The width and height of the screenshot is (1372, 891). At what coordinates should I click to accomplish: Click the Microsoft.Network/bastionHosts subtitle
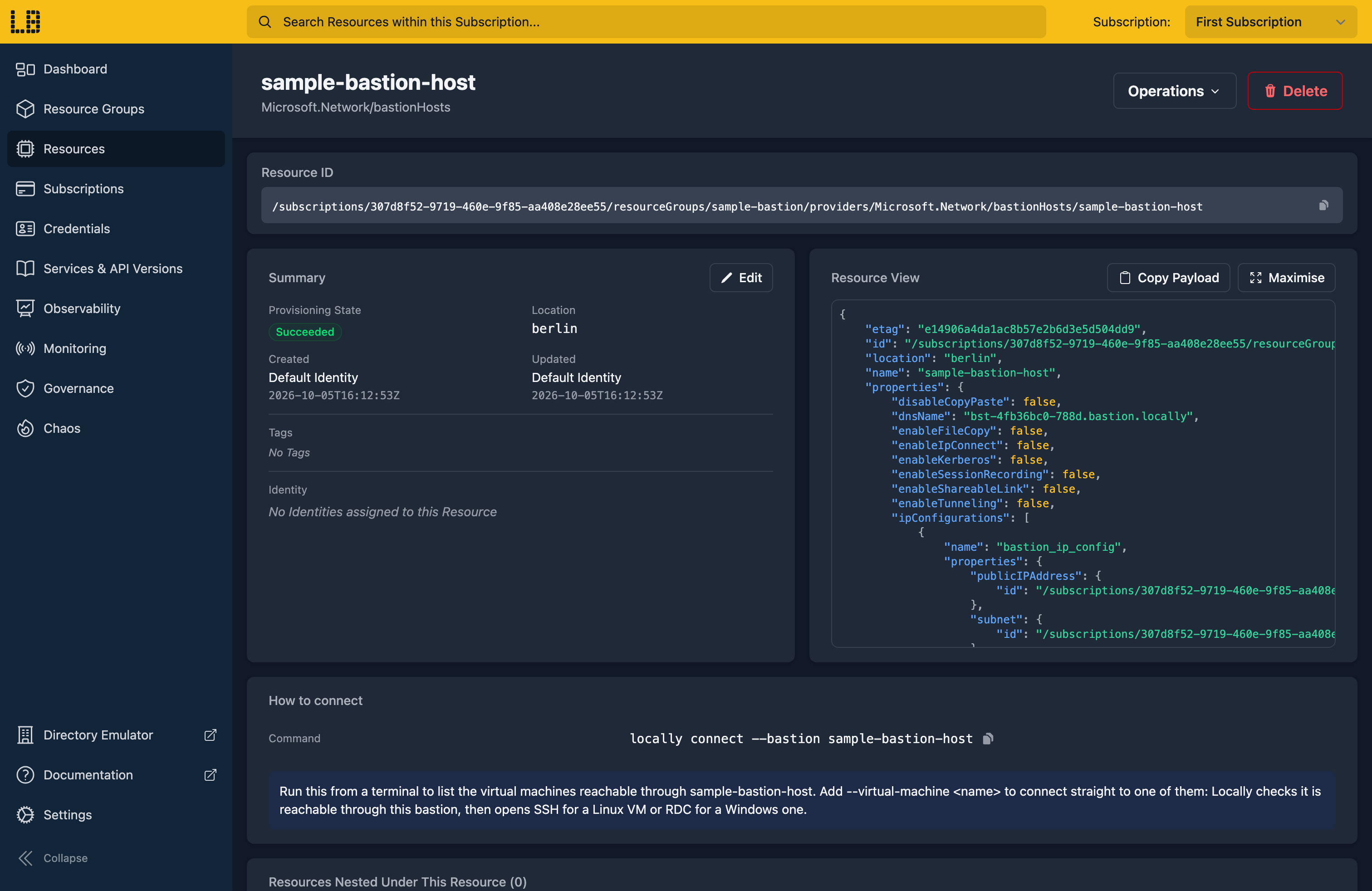(x=356, y=107)
